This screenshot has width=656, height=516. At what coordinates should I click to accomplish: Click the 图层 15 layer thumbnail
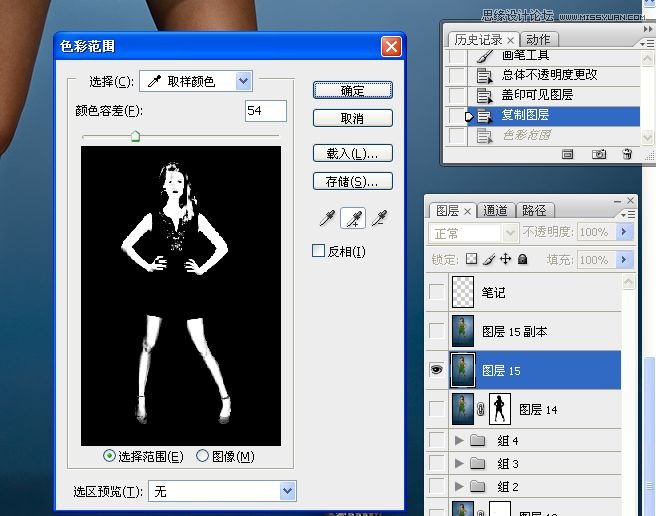(463, 370)
